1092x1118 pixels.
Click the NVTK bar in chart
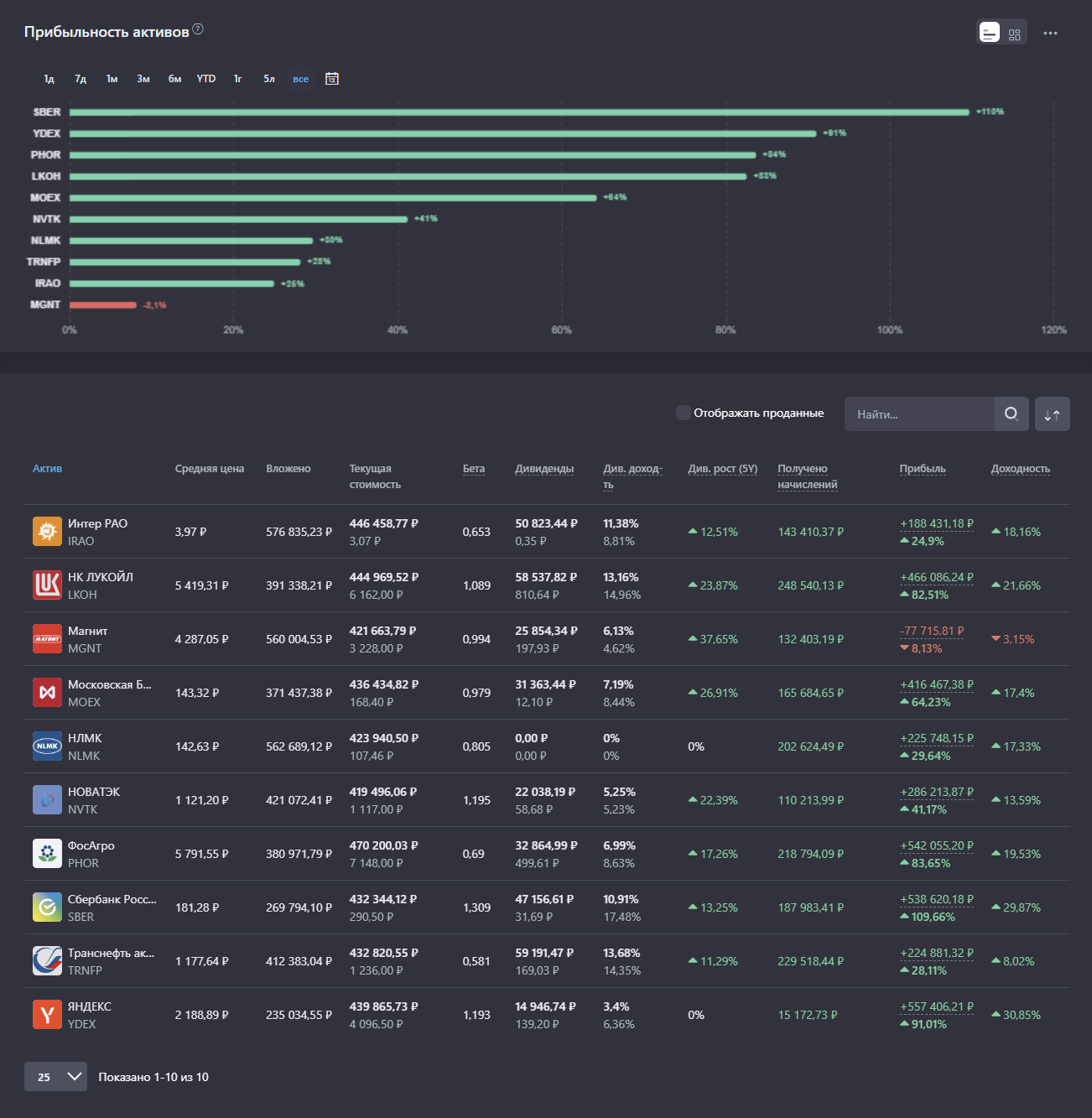click(x=238, y=219)
